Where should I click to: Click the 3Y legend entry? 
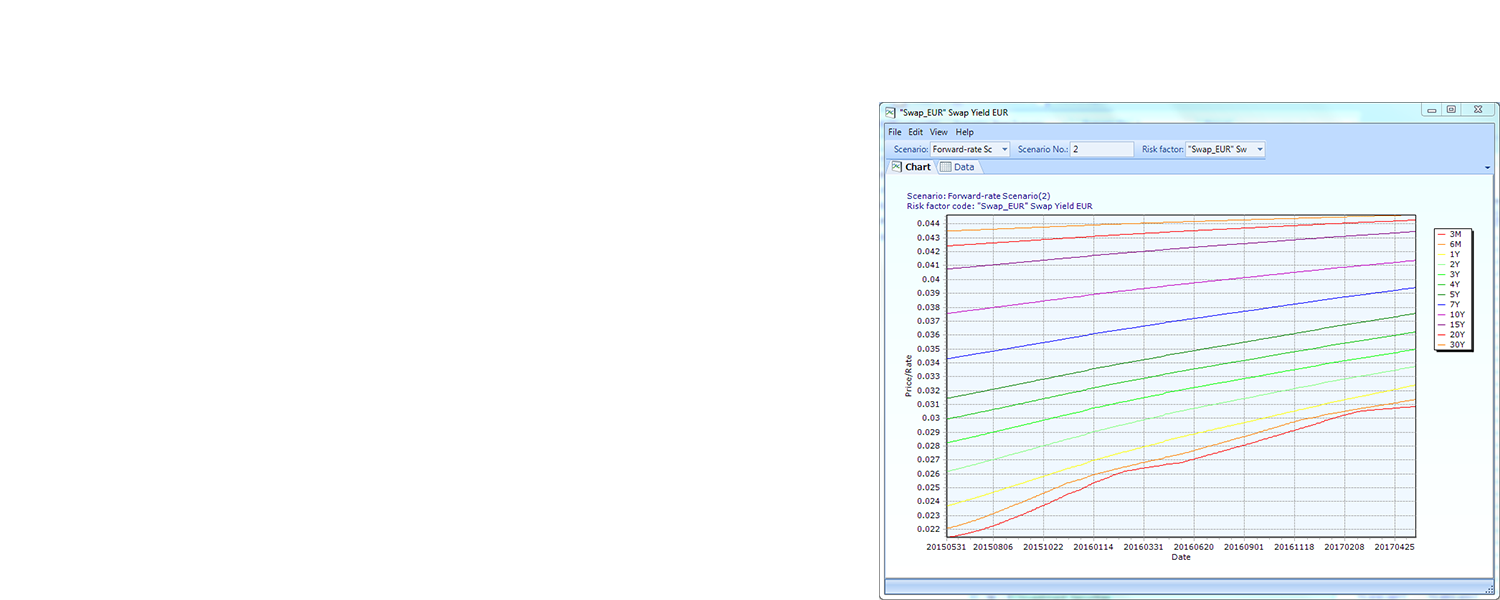(1449, 274)
